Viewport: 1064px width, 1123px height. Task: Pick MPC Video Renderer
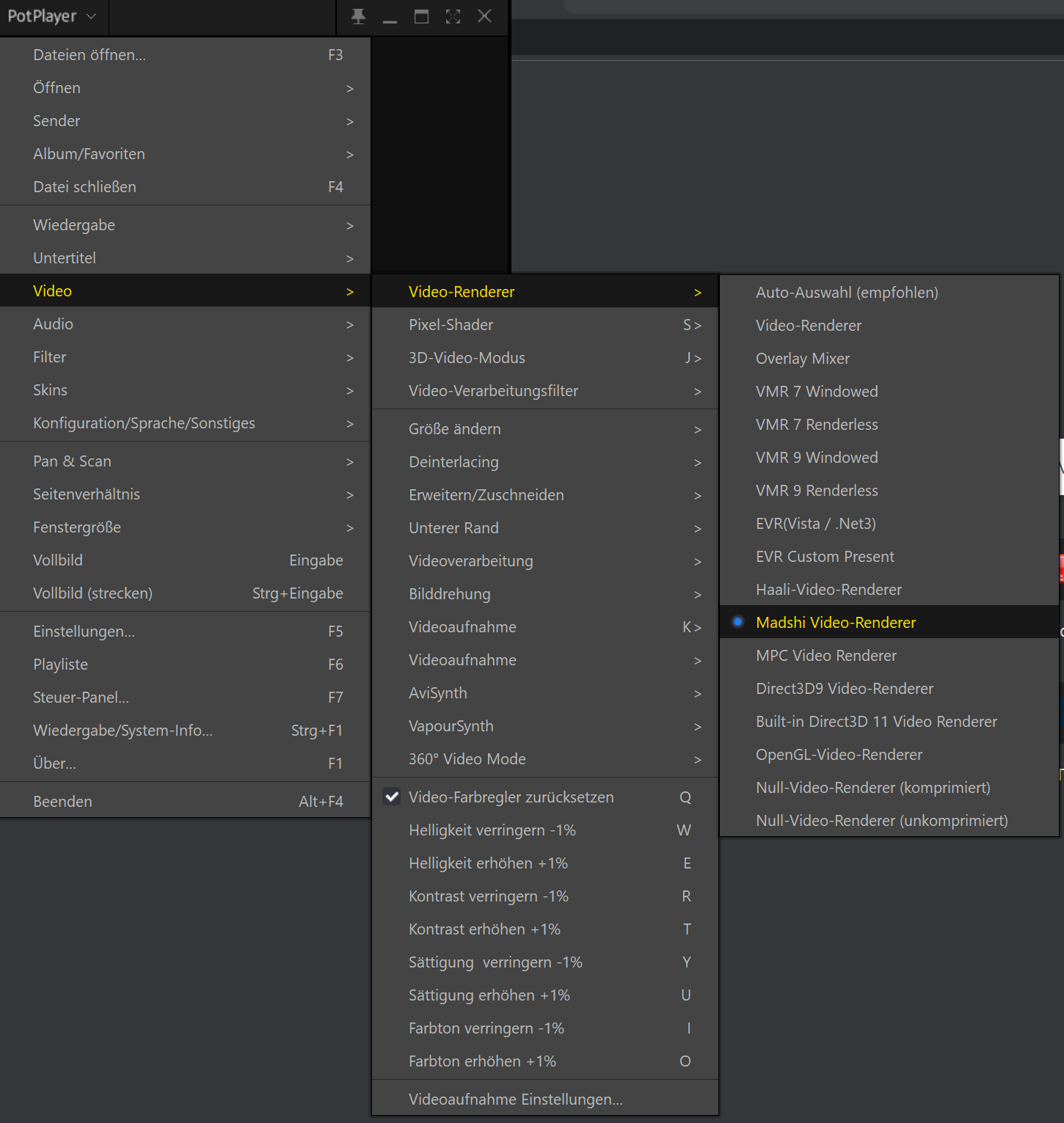tap(889, 655)
